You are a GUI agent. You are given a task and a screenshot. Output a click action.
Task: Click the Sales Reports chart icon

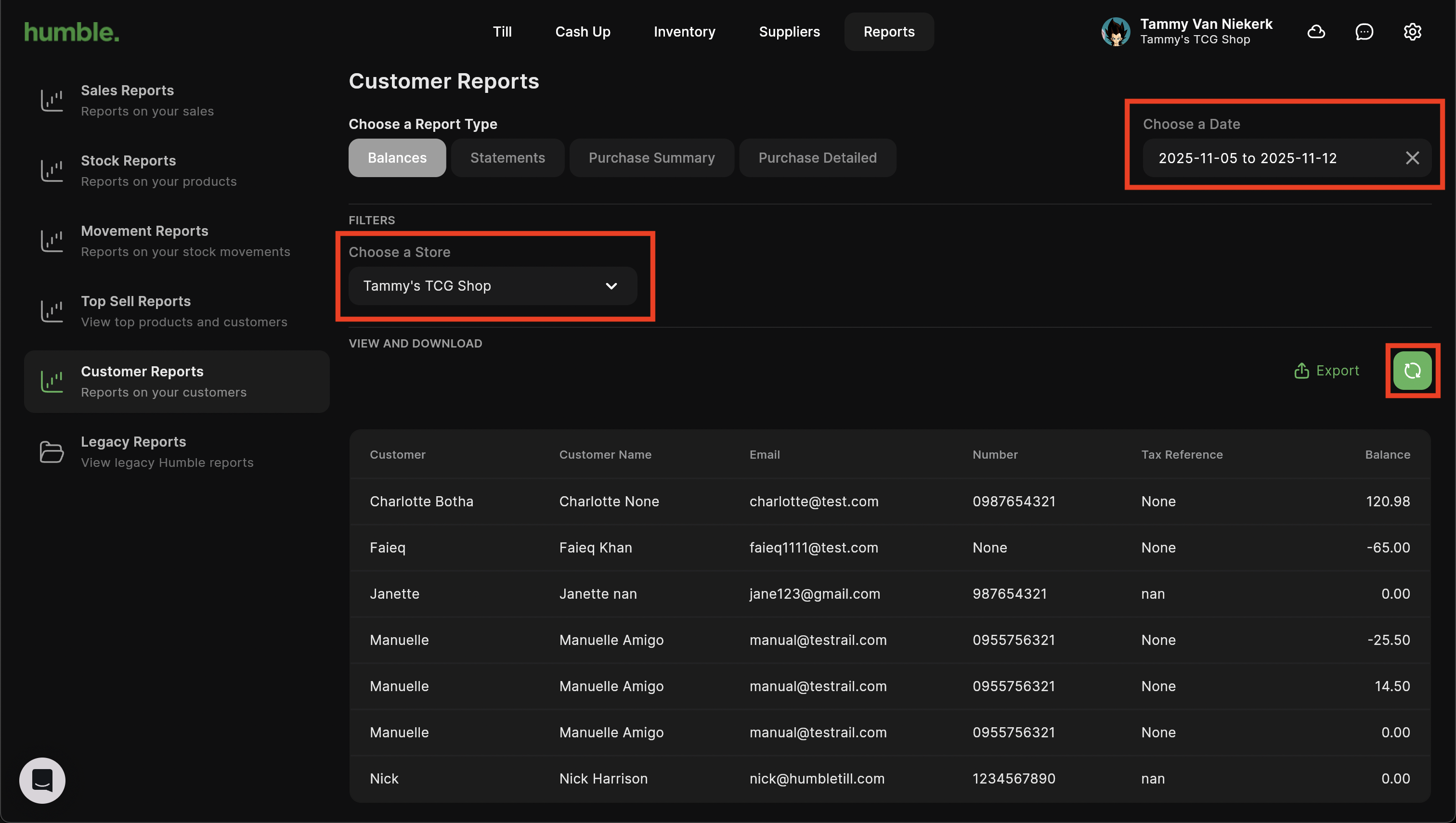point(52,101)
